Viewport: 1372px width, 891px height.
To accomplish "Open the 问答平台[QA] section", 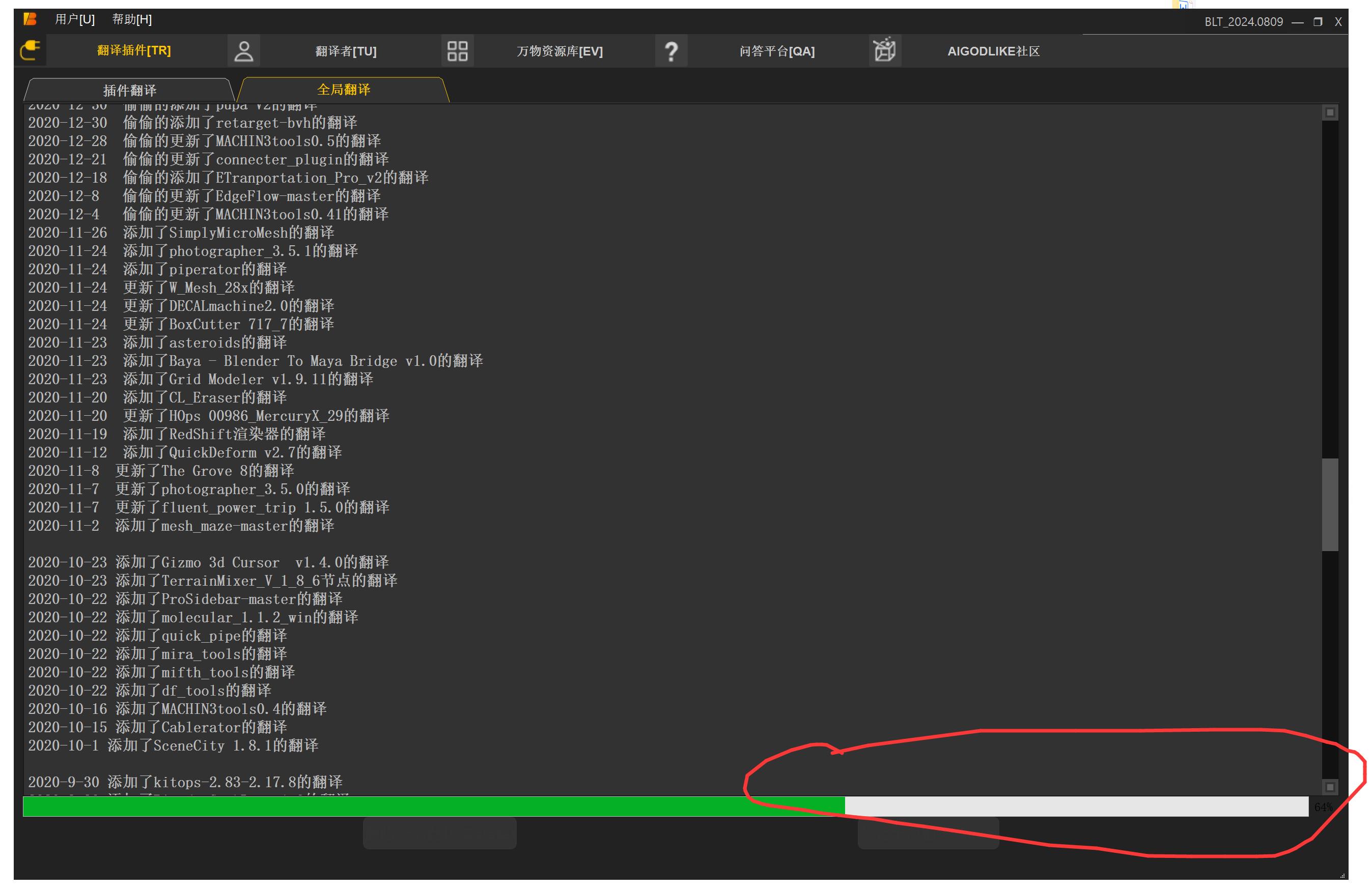I will 777,51.
